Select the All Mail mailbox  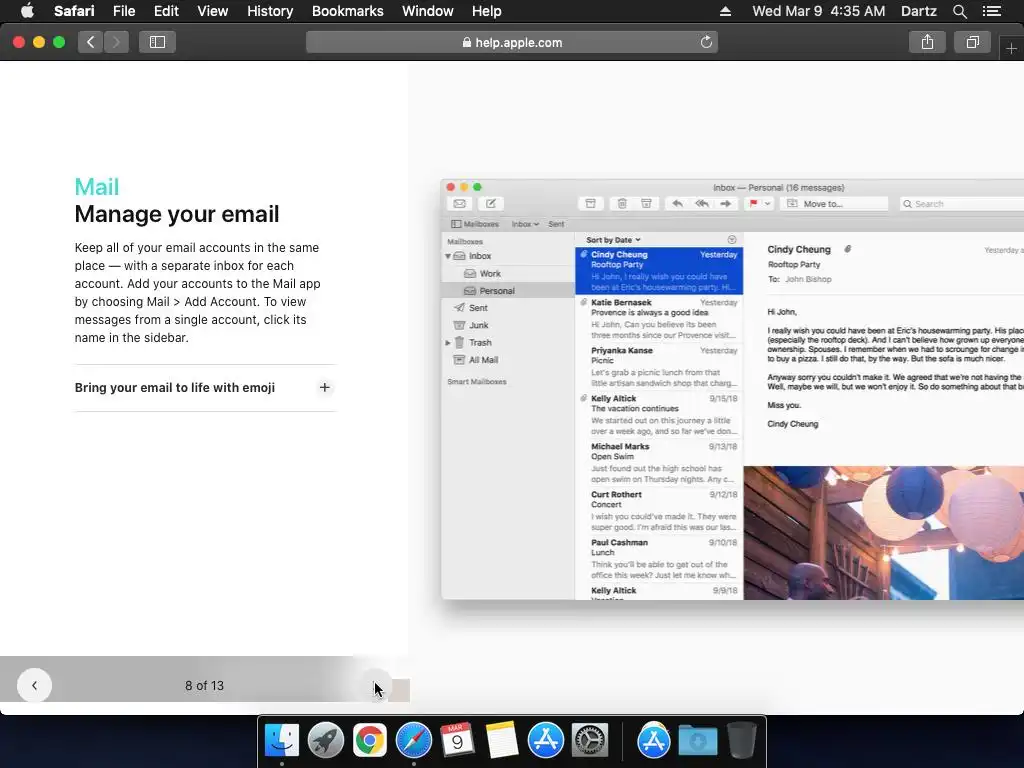point(507,360)
